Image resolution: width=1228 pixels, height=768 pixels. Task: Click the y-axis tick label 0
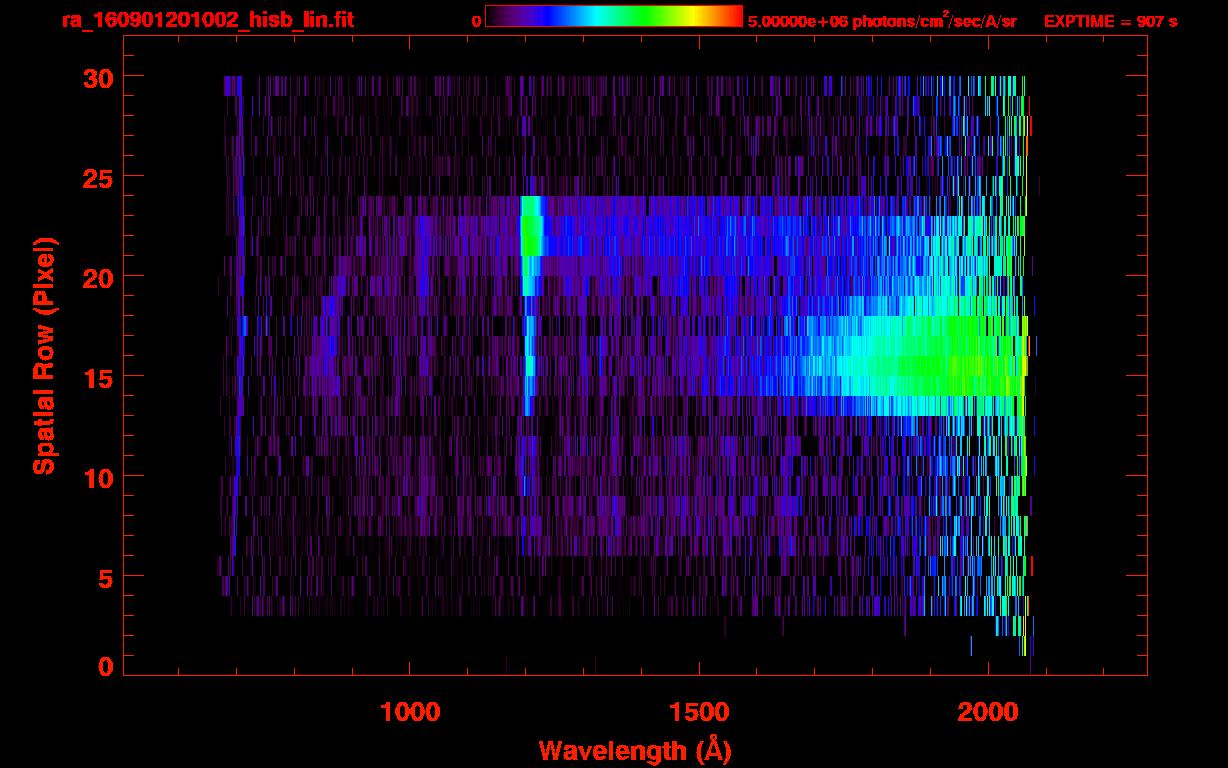point(105,666)
